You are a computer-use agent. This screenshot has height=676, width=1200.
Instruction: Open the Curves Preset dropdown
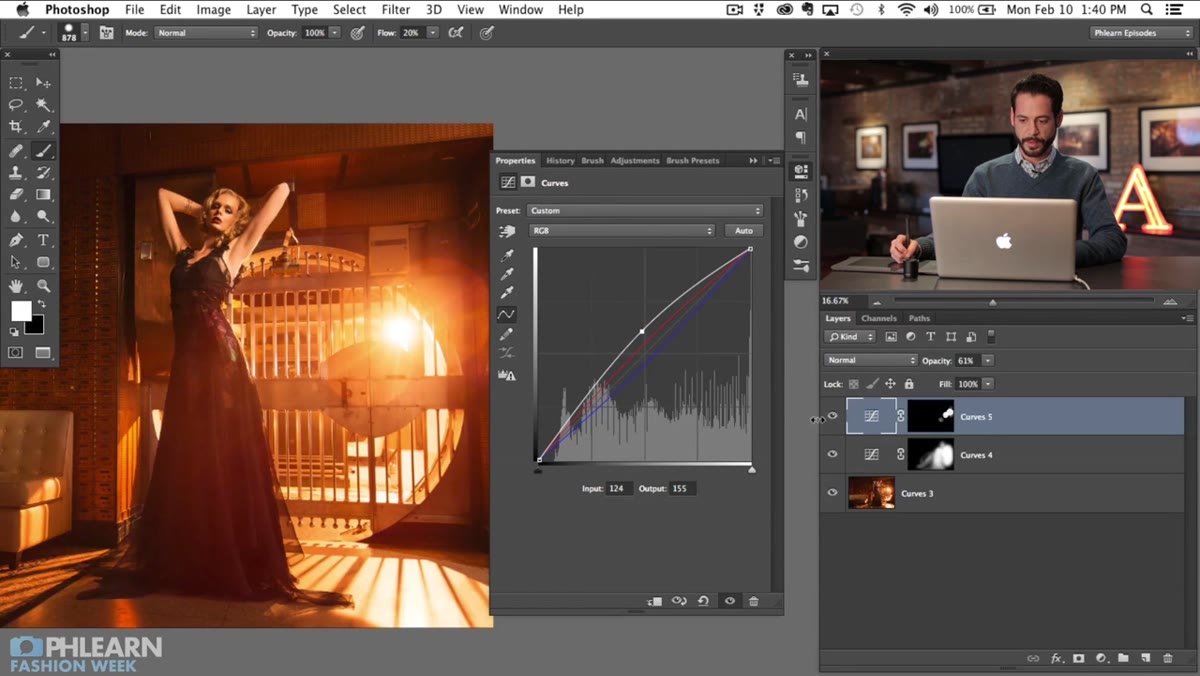coord(645,211)
